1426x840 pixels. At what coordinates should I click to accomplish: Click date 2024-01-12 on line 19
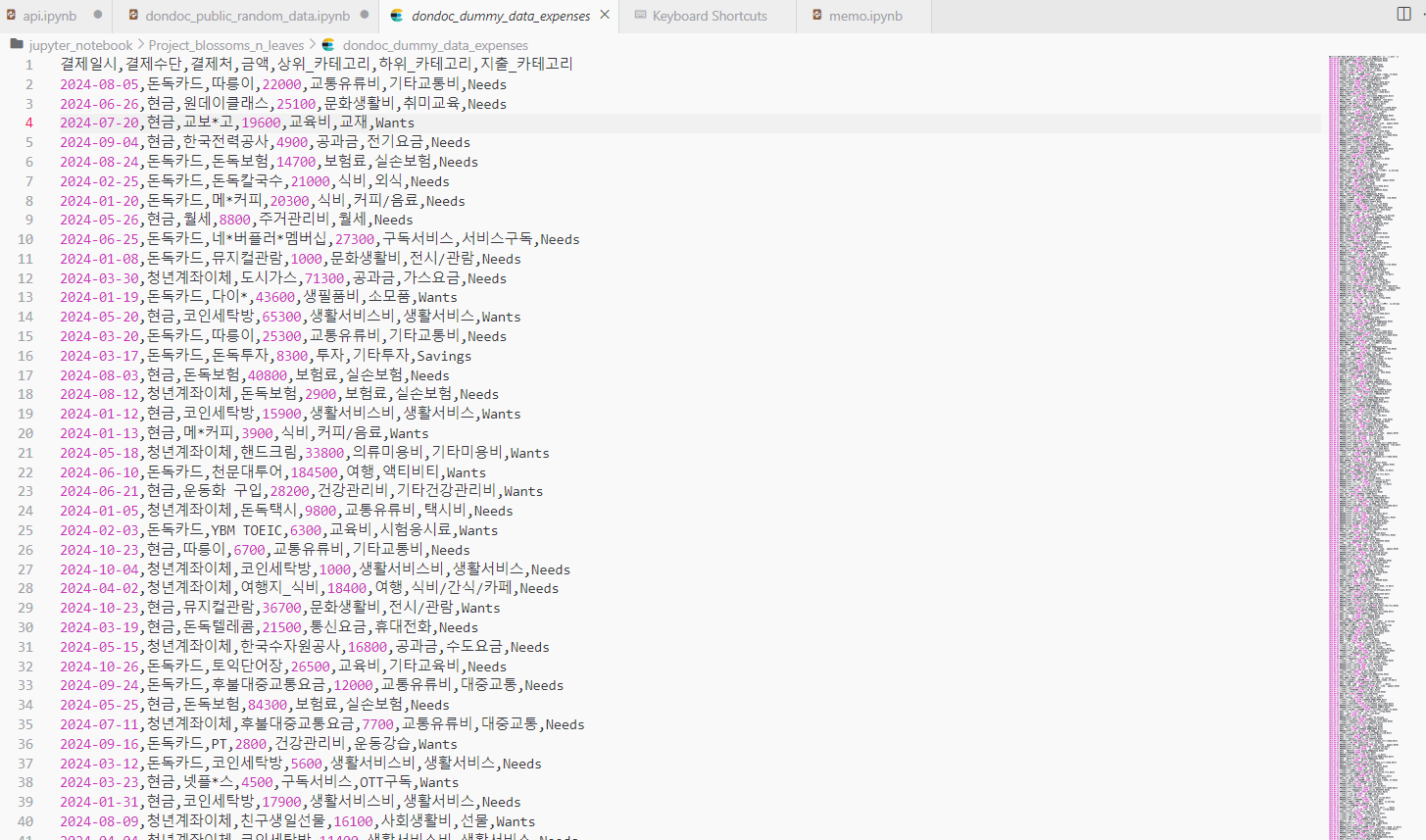99,414
